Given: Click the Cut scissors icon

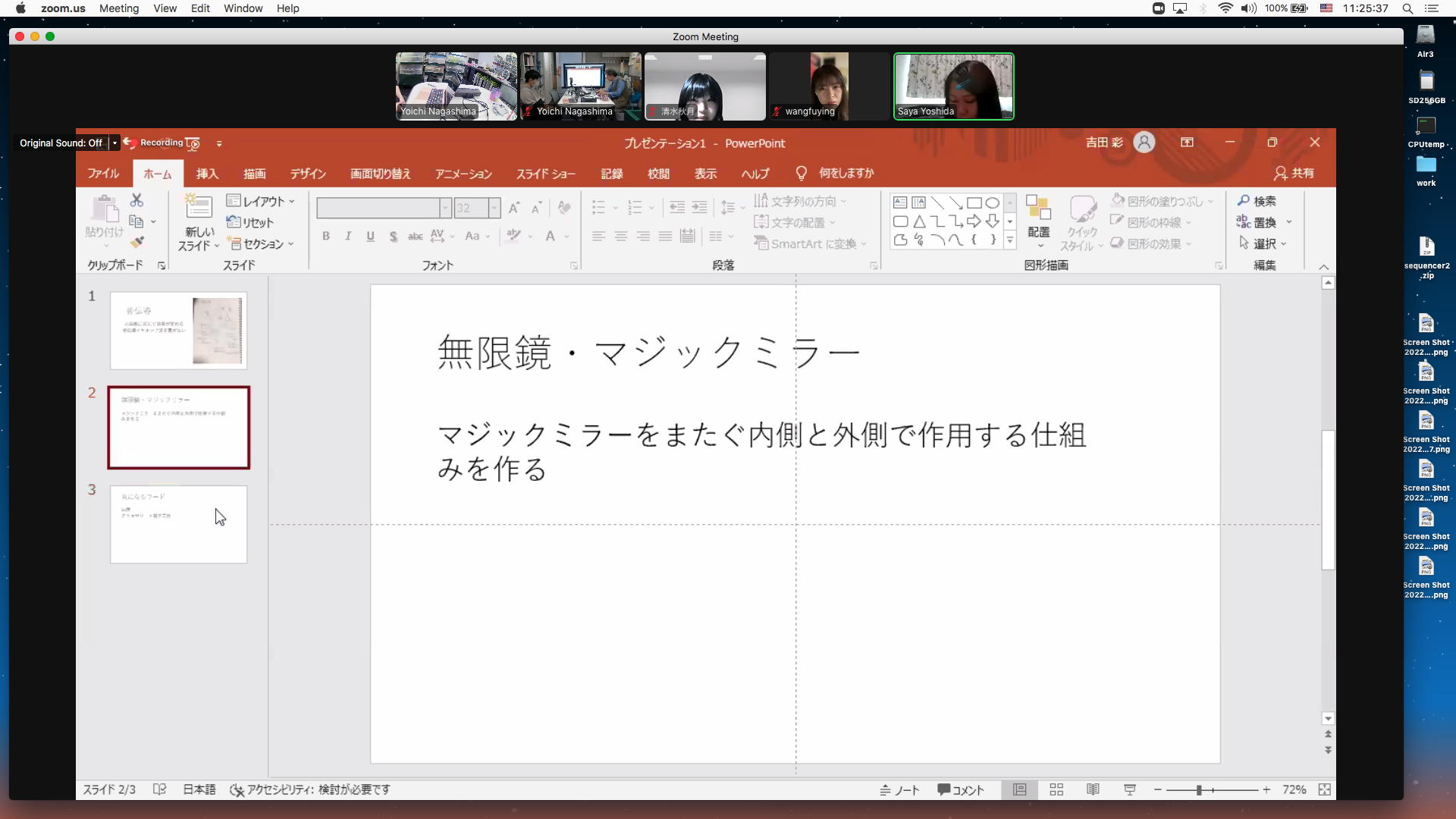Looking at the screenshot, I should tap(136, 200).
